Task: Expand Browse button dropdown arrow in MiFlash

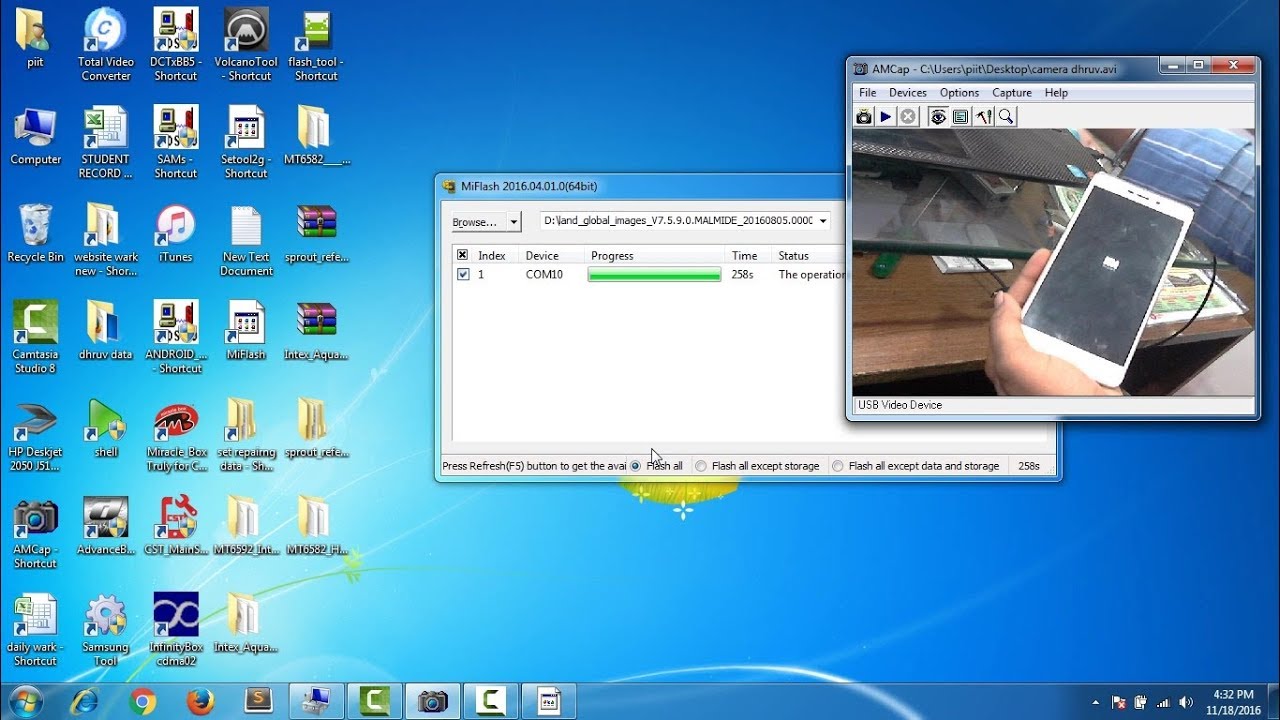Action: click(514, 221)
